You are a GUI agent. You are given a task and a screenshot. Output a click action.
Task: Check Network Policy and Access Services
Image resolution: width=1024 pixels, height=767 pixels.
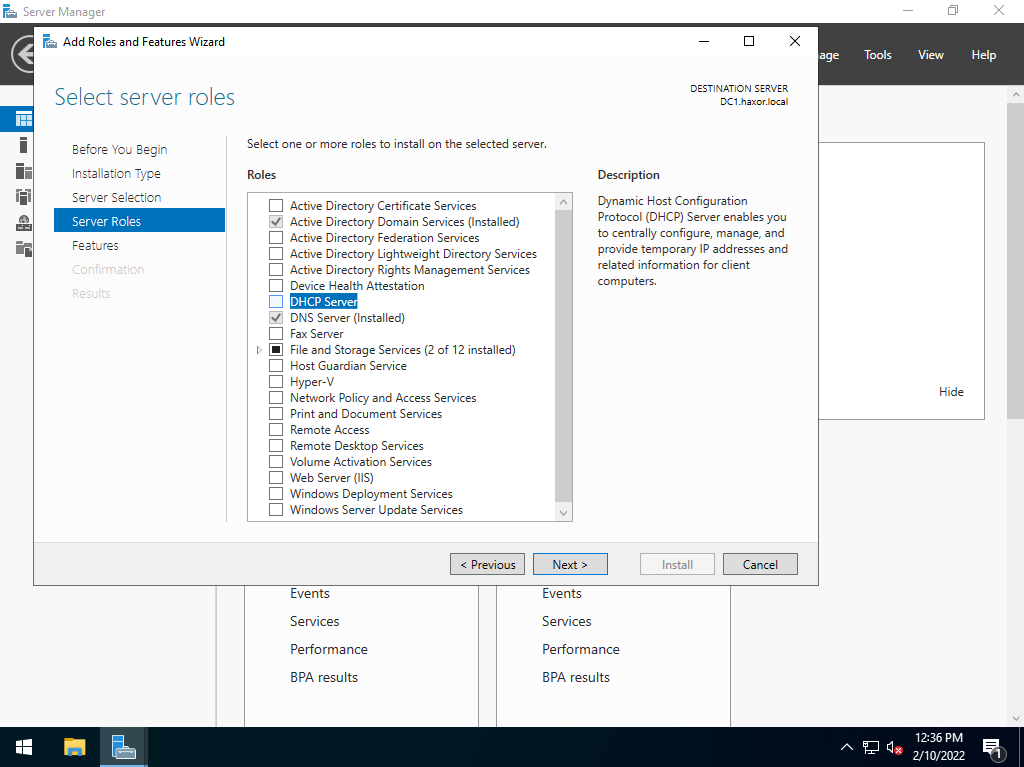(276, 398)
